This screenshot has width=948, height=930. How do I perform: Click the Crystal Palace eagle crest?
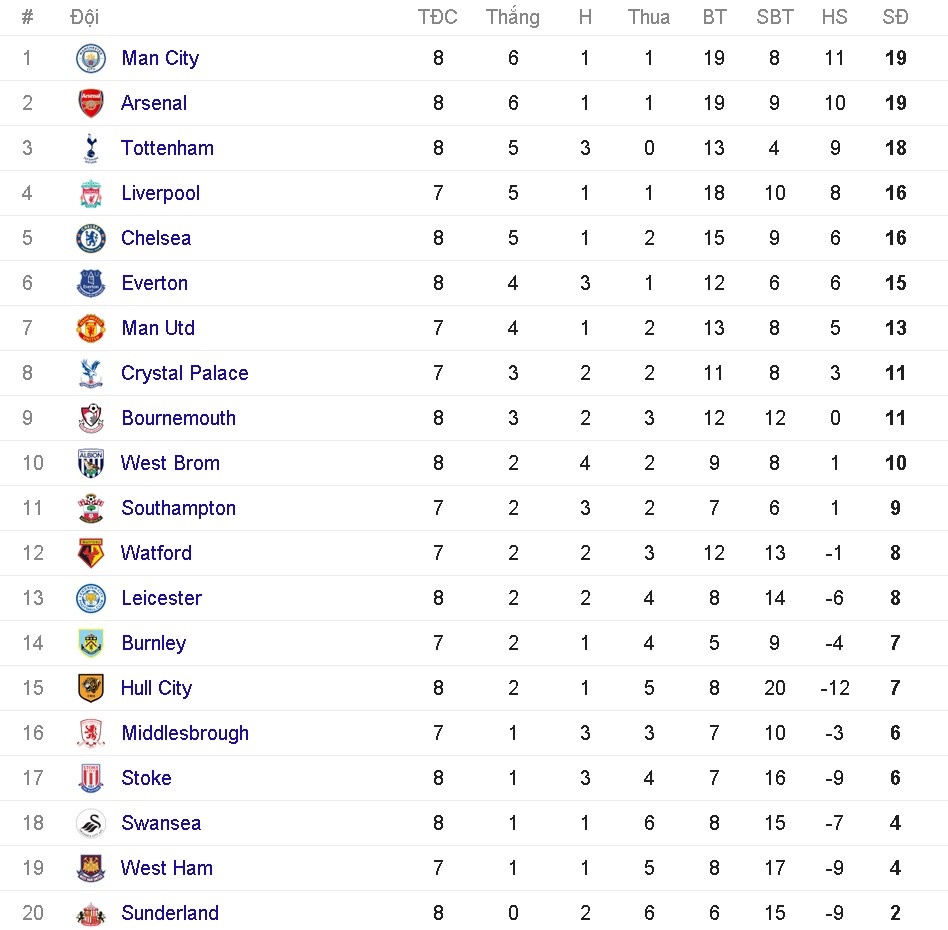point(90,373)
